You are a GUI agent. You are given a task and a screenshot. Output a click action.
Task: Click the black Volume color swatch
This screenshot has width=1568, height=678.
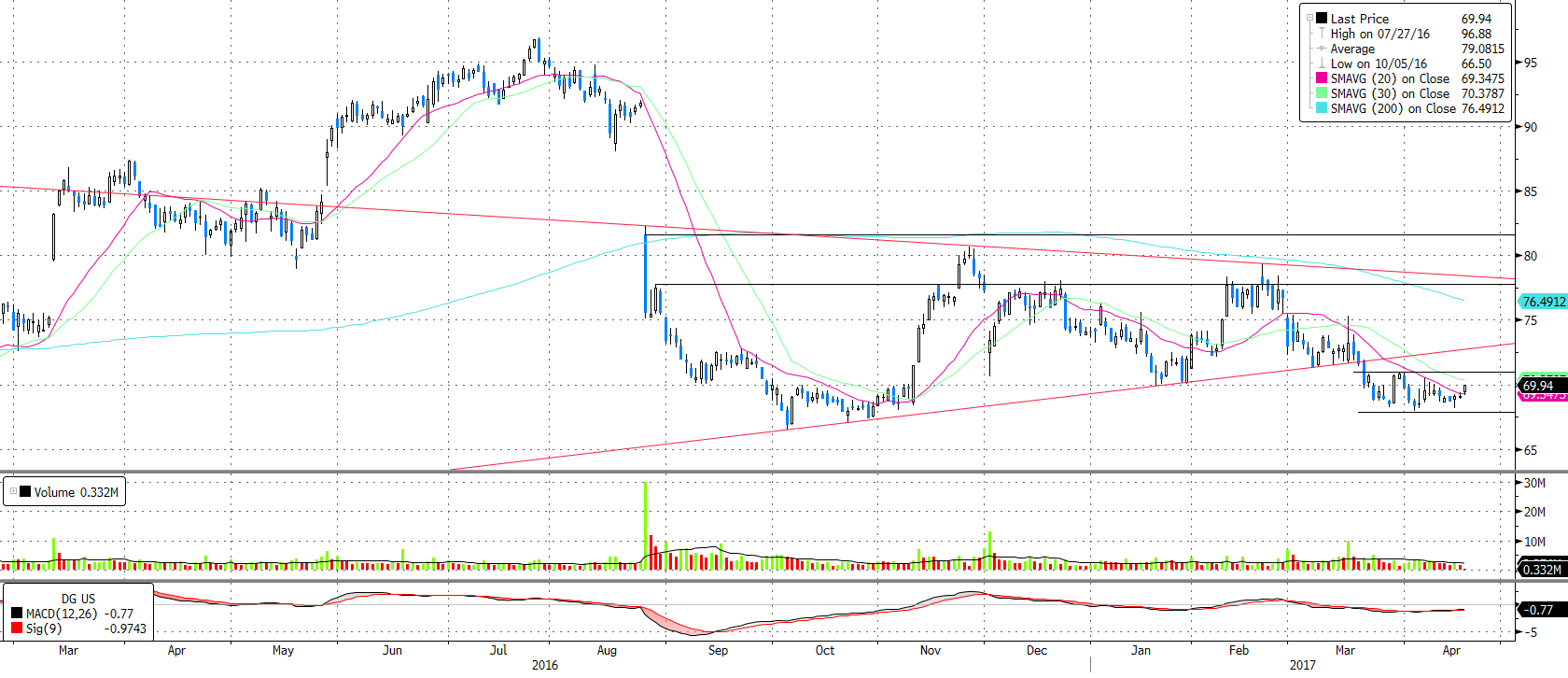tap(25, 491)
